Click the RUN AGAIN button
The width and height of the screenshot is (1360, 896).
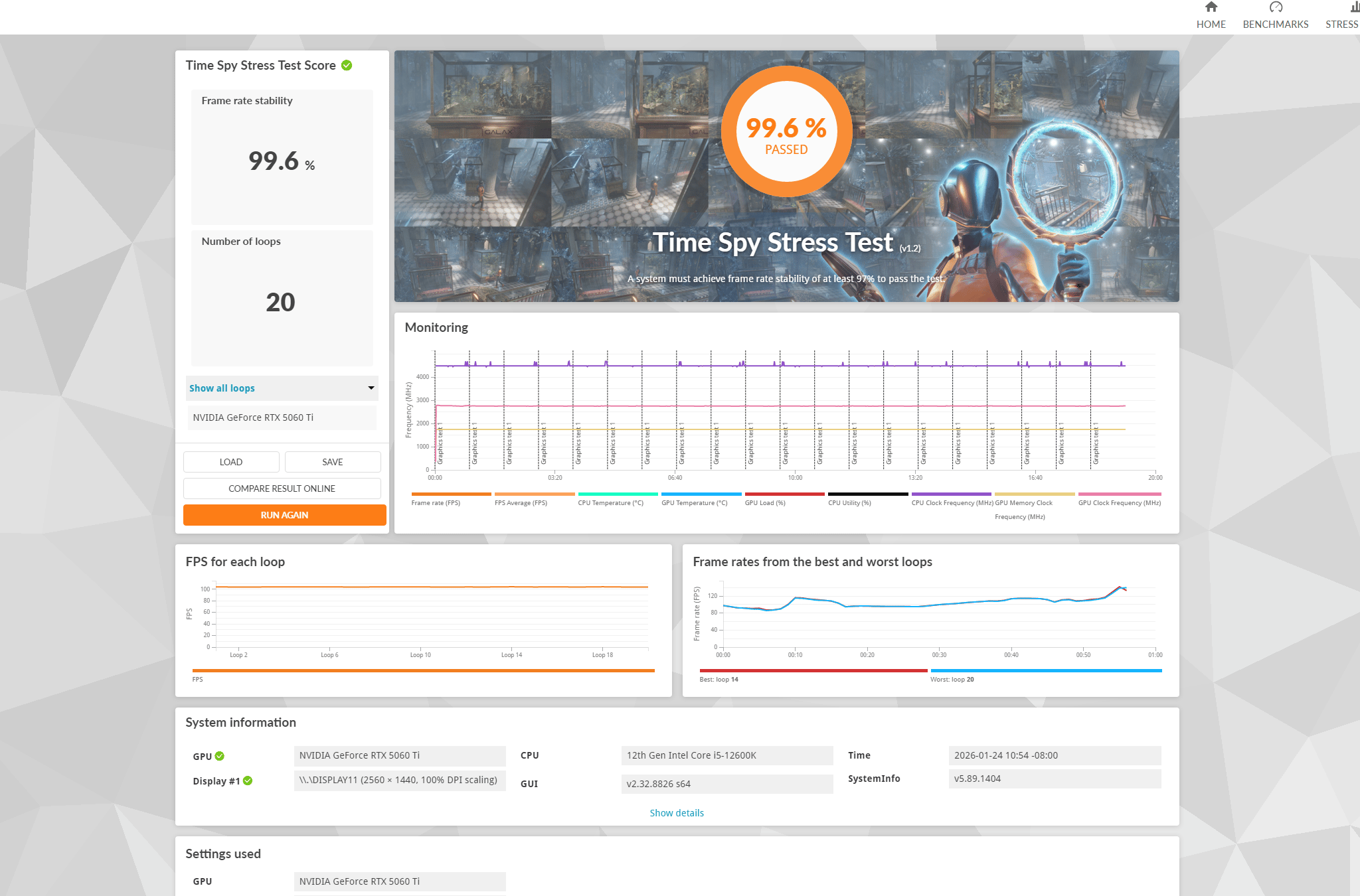click(x=284, y=515)
